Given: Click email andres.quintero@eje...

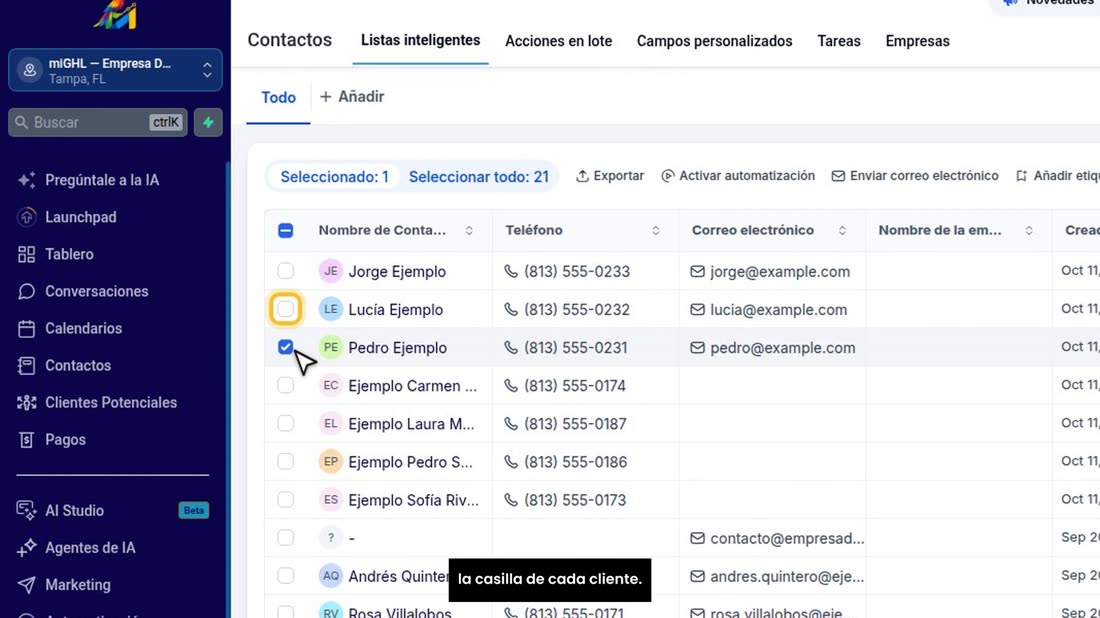Looking at the screenshot, I should 787,577.
